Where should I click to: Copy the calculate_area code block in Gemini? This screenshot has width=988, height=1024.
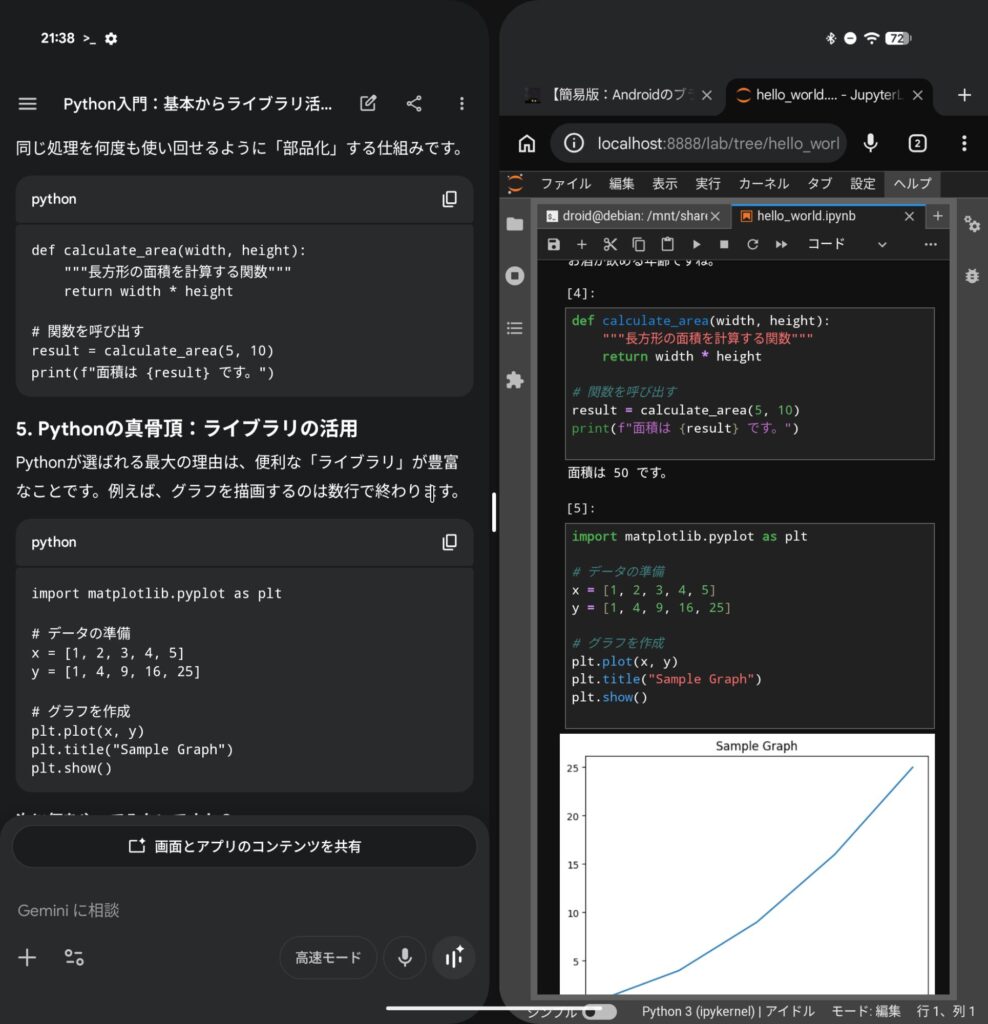coord(449,199)
